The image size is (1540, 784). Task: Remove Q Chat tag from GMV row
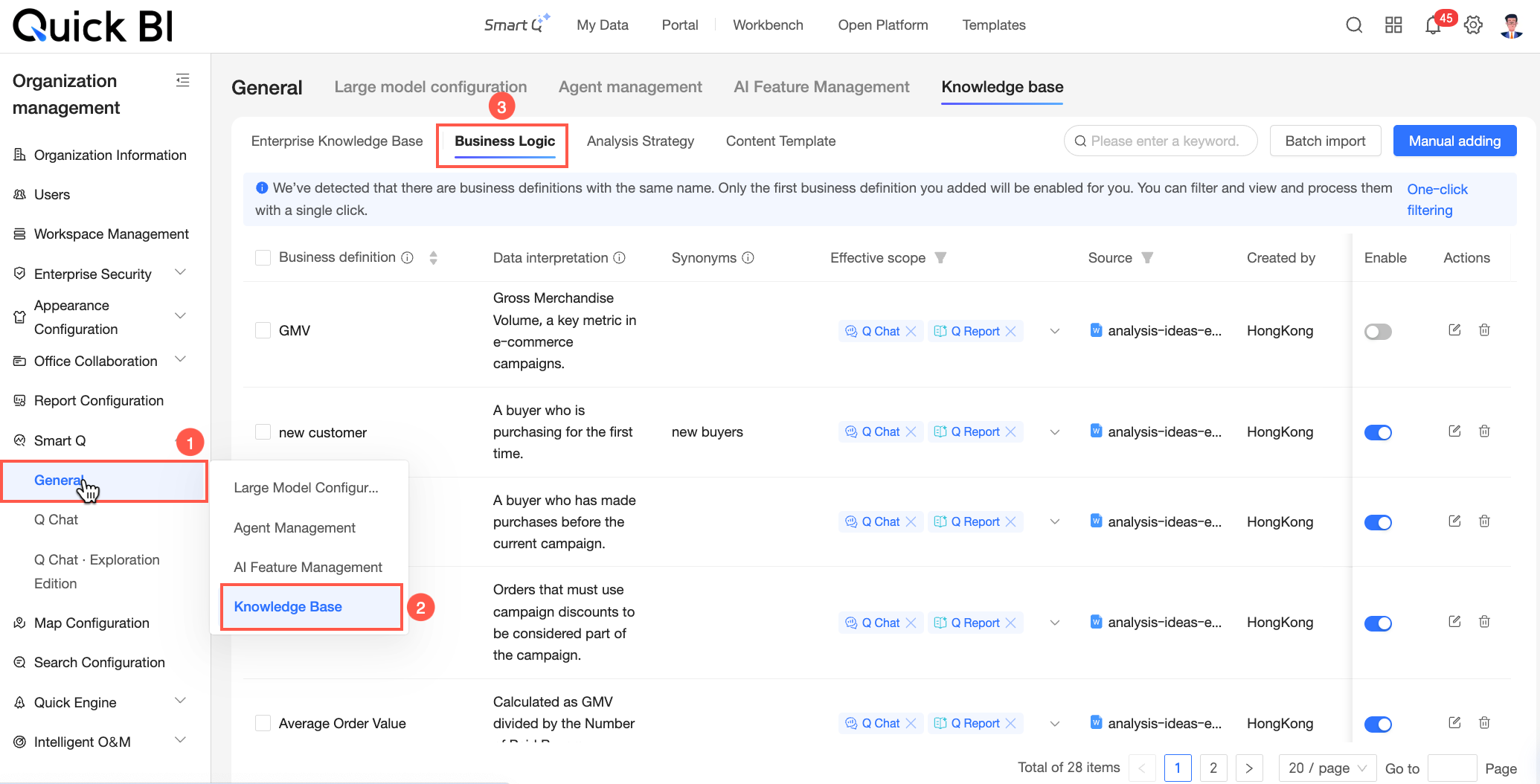[x=911, y=331]
